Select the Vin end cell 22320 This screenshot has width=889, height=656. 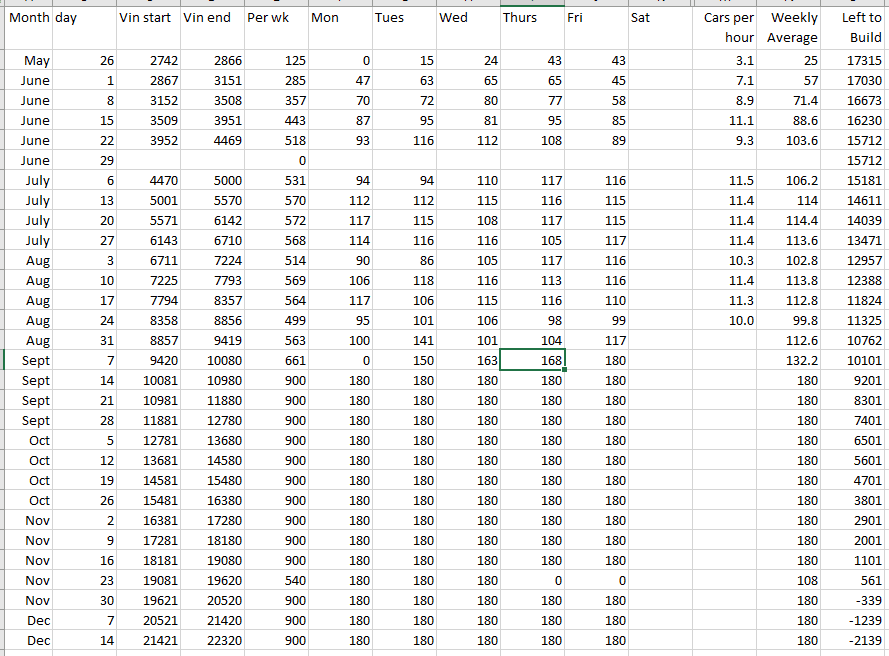pyautogui.click(x=212, y=640)
